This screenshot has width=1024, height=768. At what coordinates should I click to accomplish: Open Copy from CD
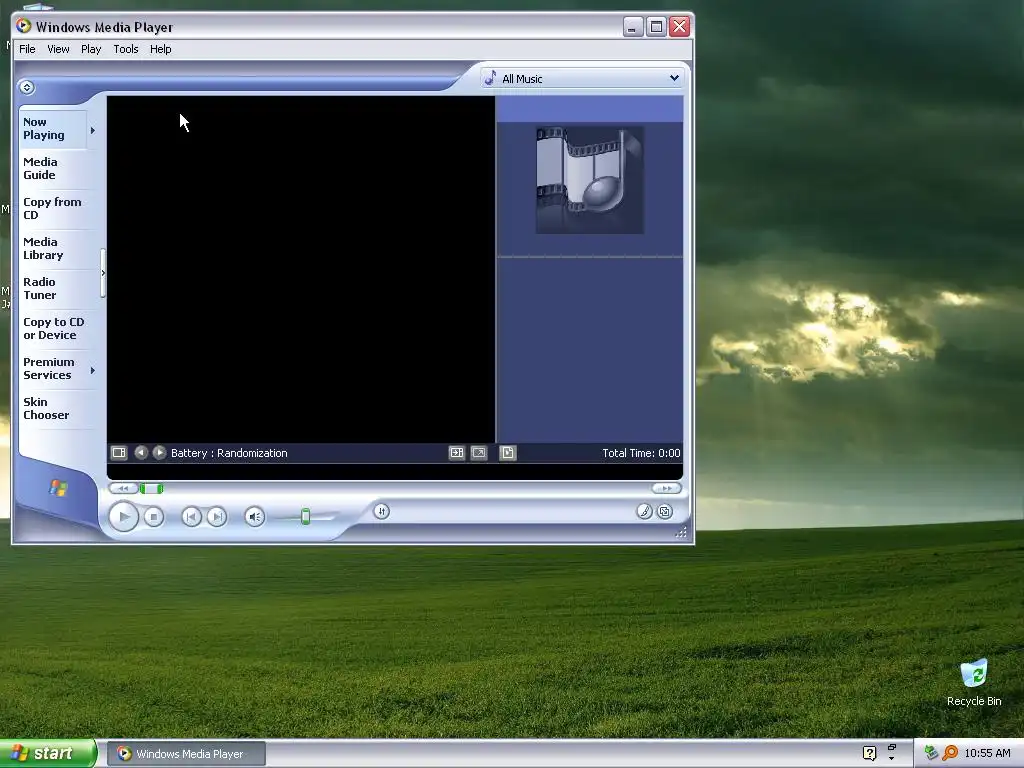coord(52,208)
